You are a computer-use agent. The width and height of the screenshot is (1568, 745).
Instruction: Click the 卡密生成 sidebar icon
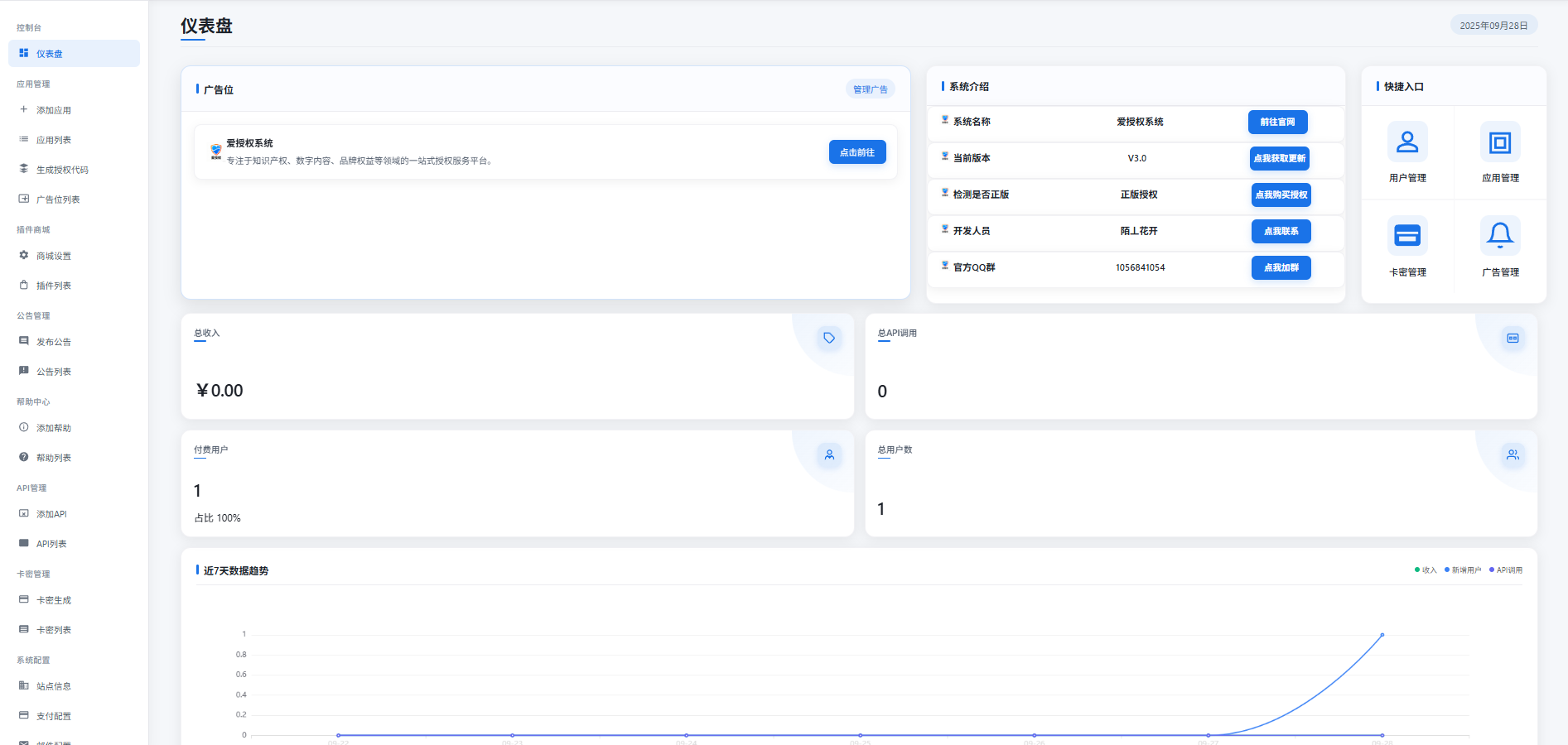22,599
